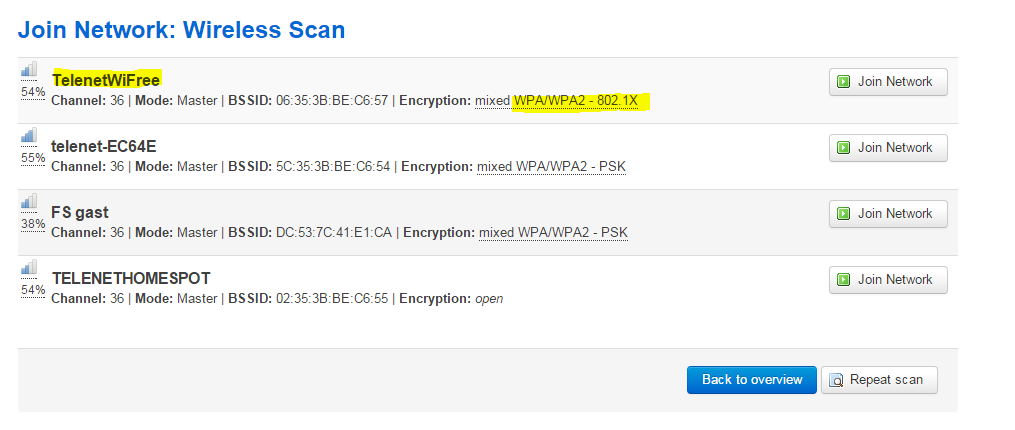
Task: Join the TelenetWiFree network
Action: 888,82
